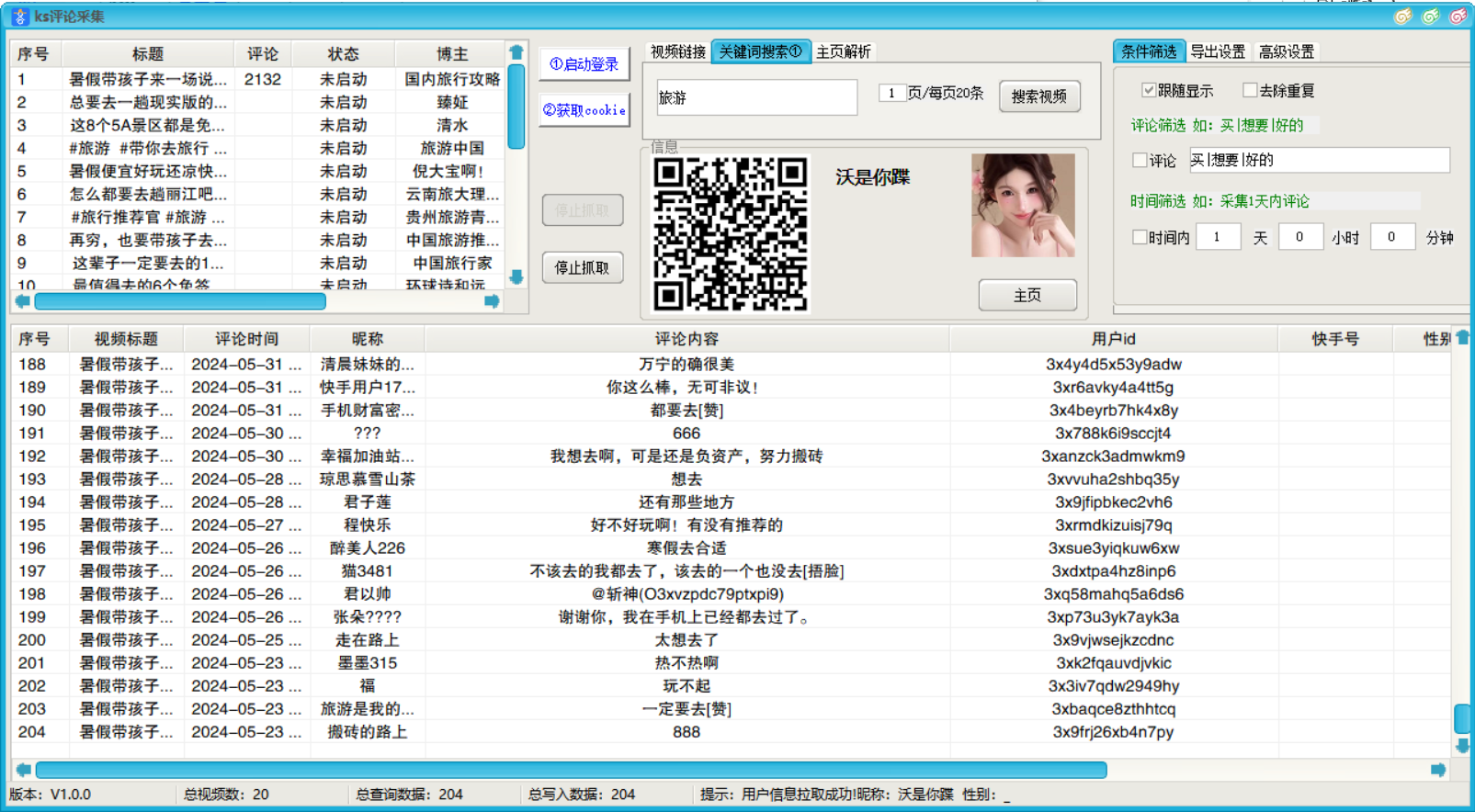Click left arrow of comment table horizontal scrollbar

click(24, 770)
